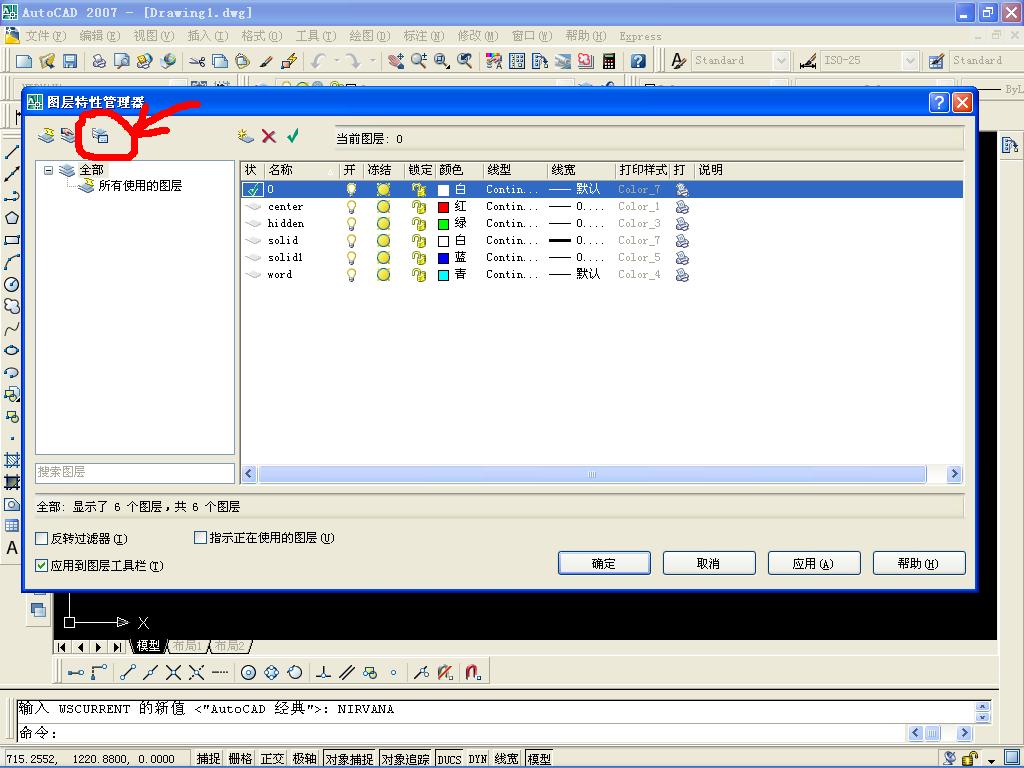Click the Object Snap Settings magnet icon
Screen dimensions: 1024x768
(473, 672)
